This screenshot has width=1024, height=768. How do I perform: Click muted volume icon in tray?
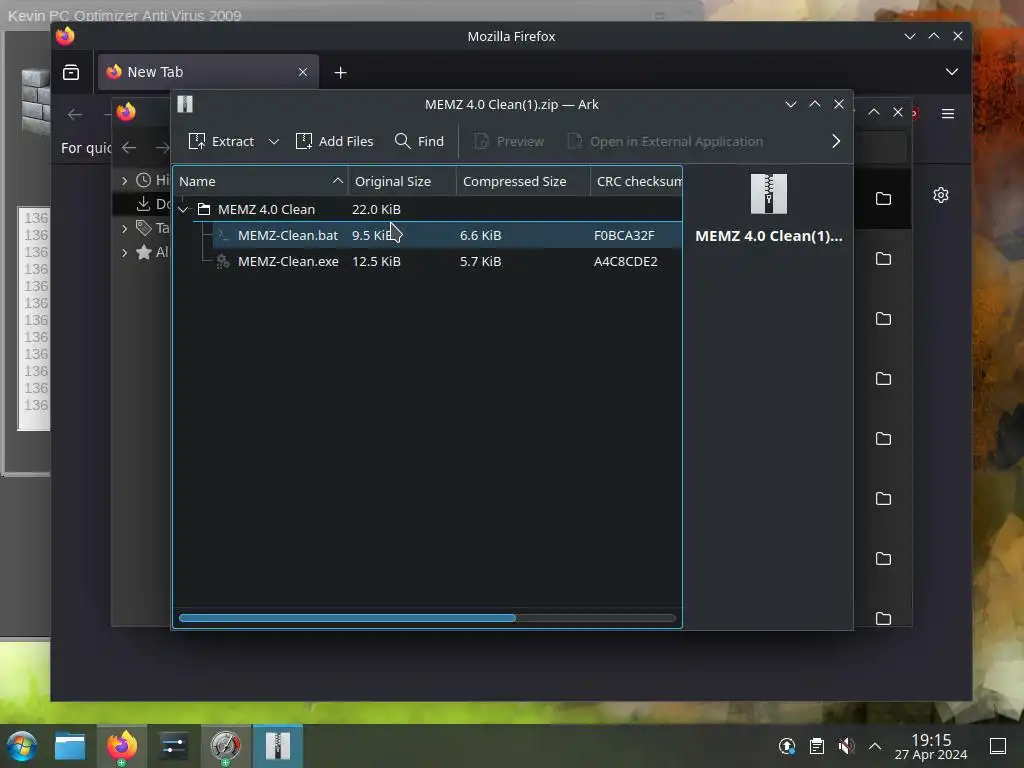tap(846, 746)
